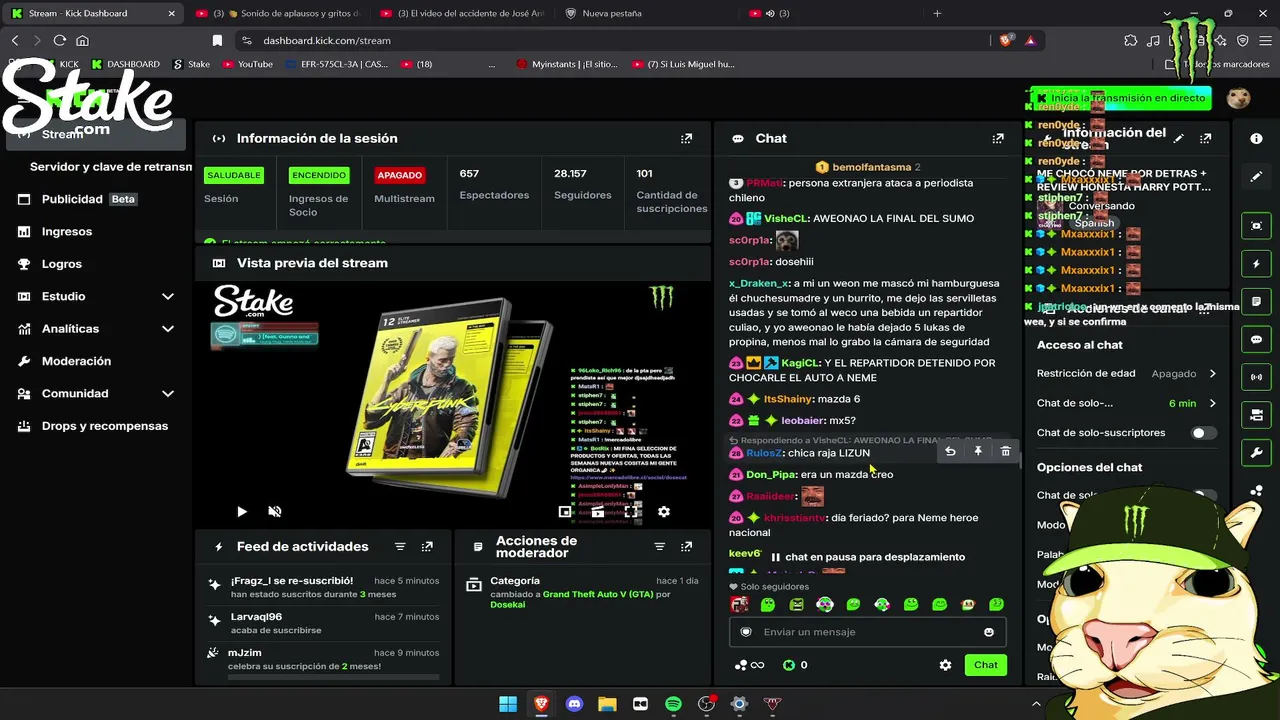The height and width of the screenshot is (720, 1280).
Task: Click the Inicia la transmisión en directo button
Action: [x=1120, y=98]
